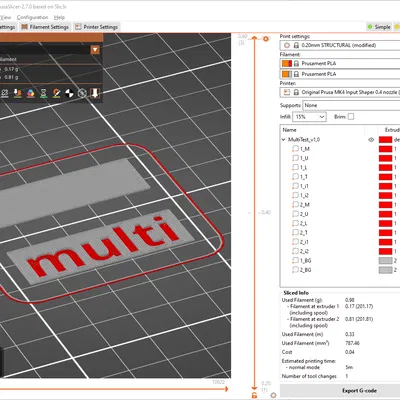Open View menu
This screenshot has height=400, width=400.
click(6, 17)
